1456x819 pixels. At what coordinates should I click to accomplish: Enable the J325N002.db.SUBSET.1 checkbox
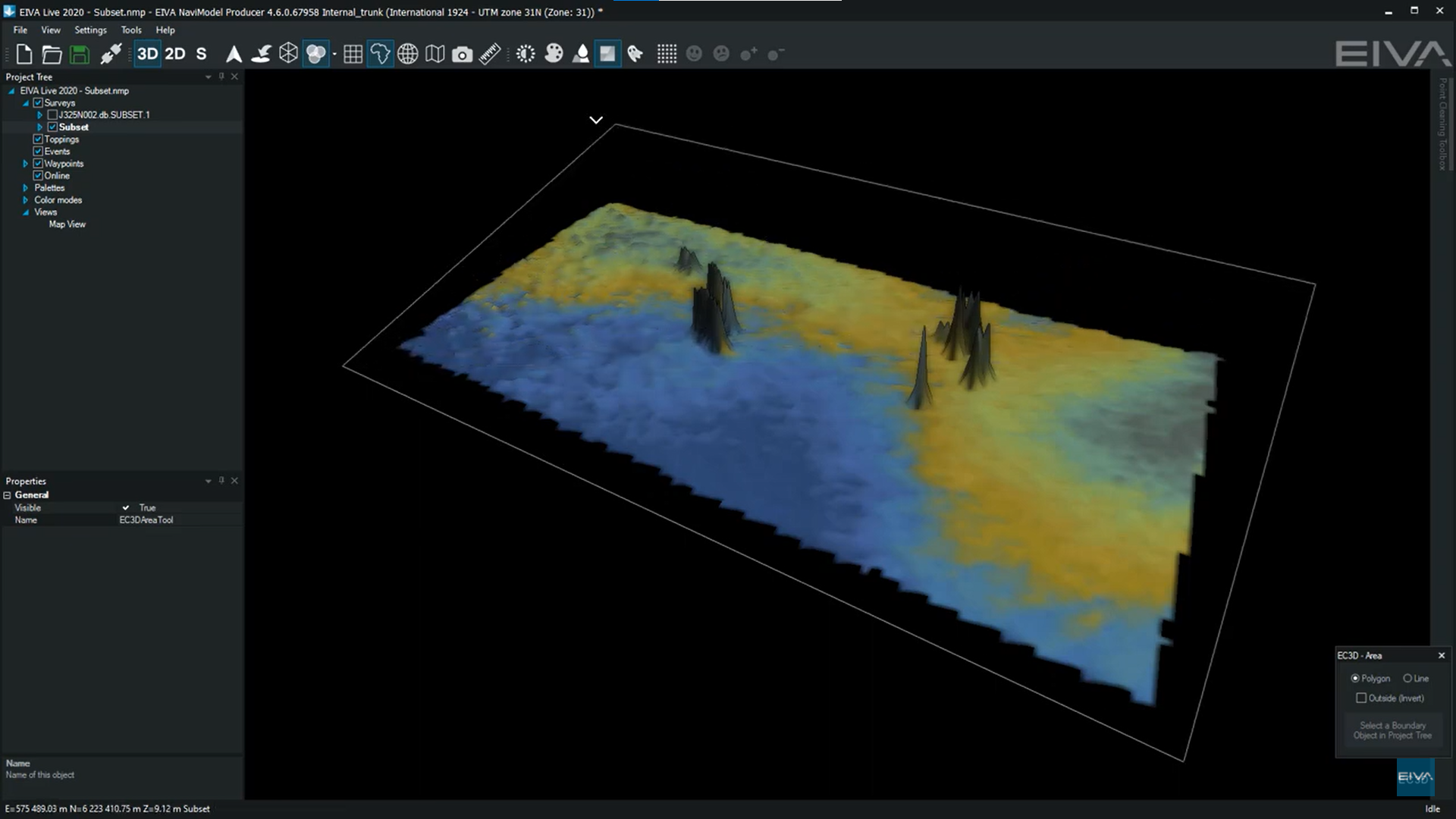click(52, 115)
